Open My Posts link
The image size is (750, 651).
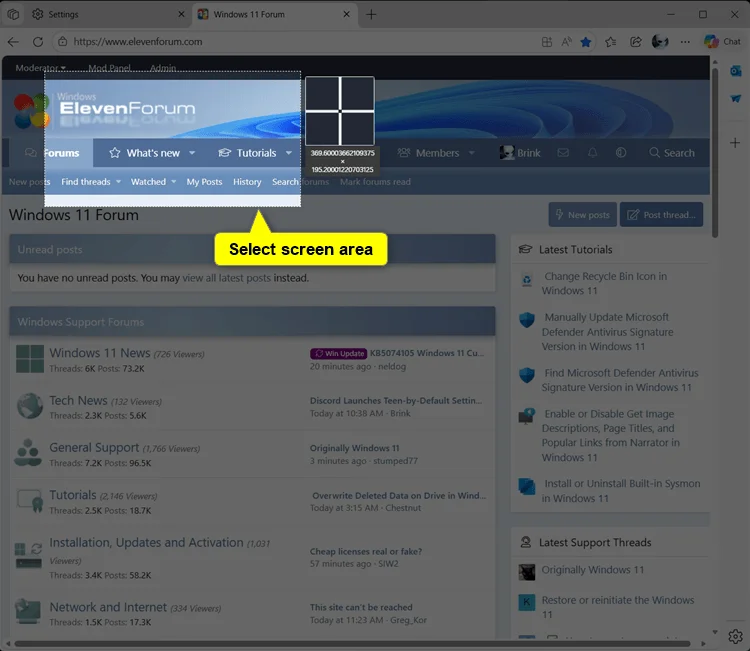(204, 182)
